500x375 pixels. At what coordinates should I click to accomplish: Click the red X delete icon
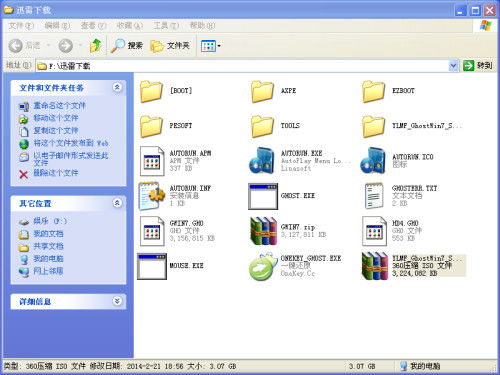pyautogui.click(x=24, y=174)
